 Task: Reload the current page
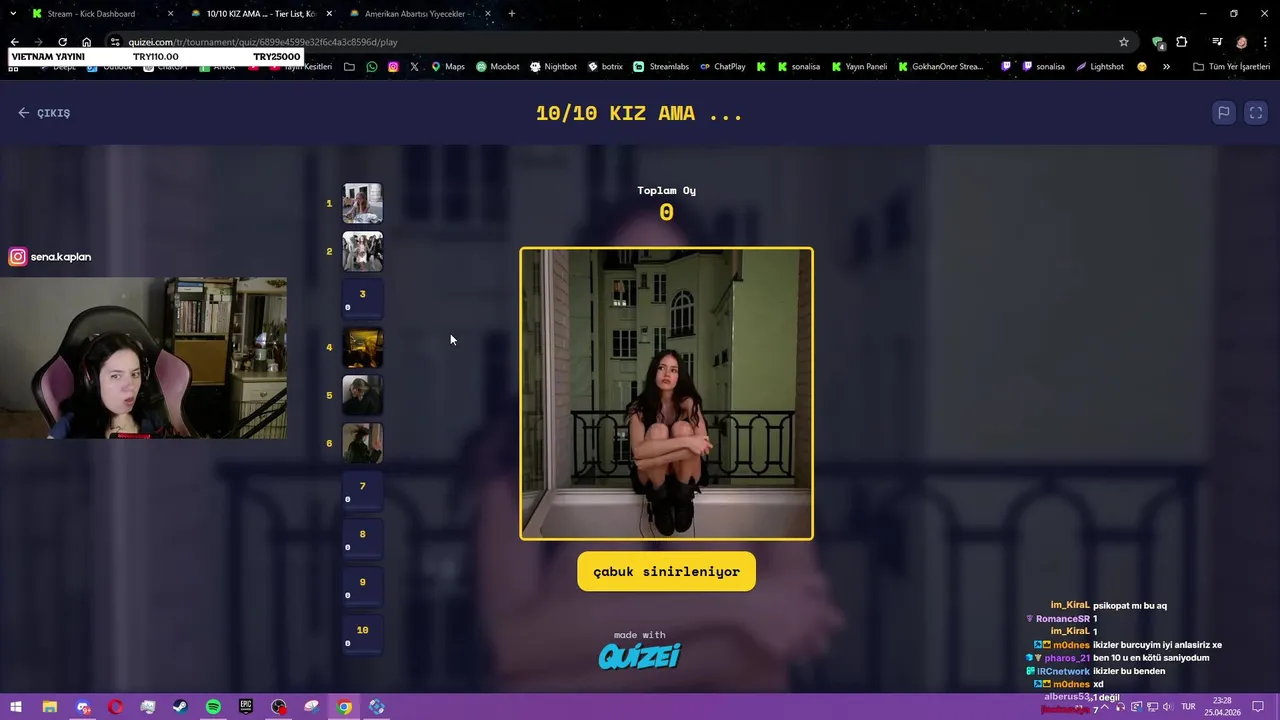pyautogui.click(x=62, y=42)
